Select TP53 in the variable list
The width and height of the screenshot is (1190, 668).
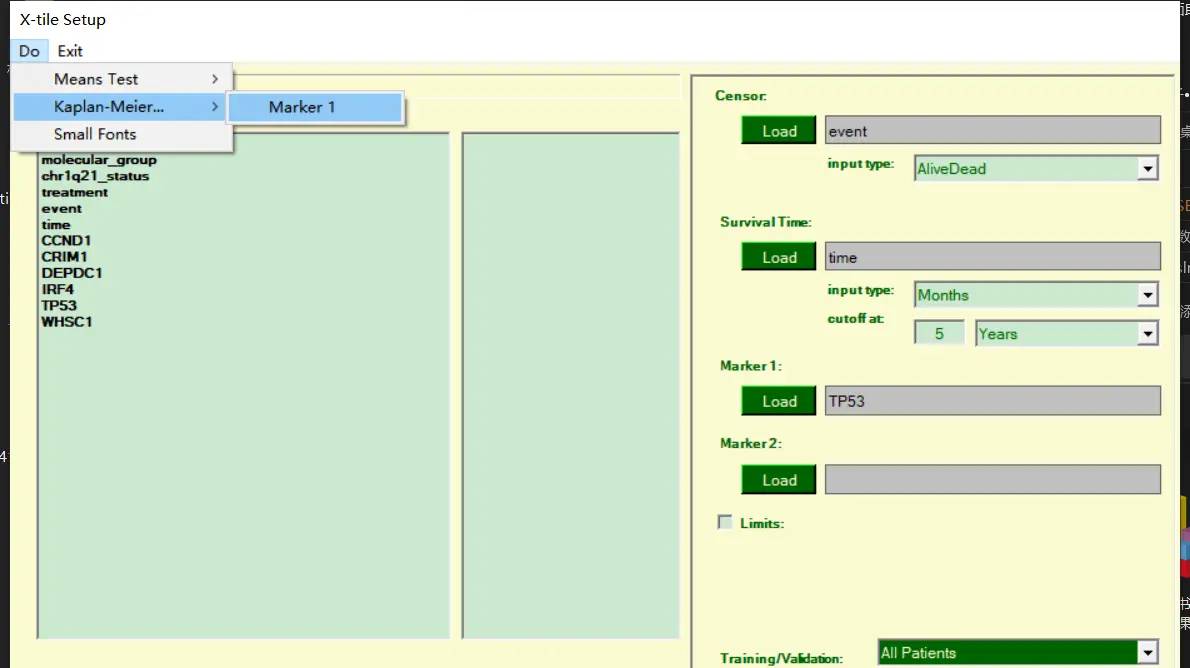[x=59, y=305]
